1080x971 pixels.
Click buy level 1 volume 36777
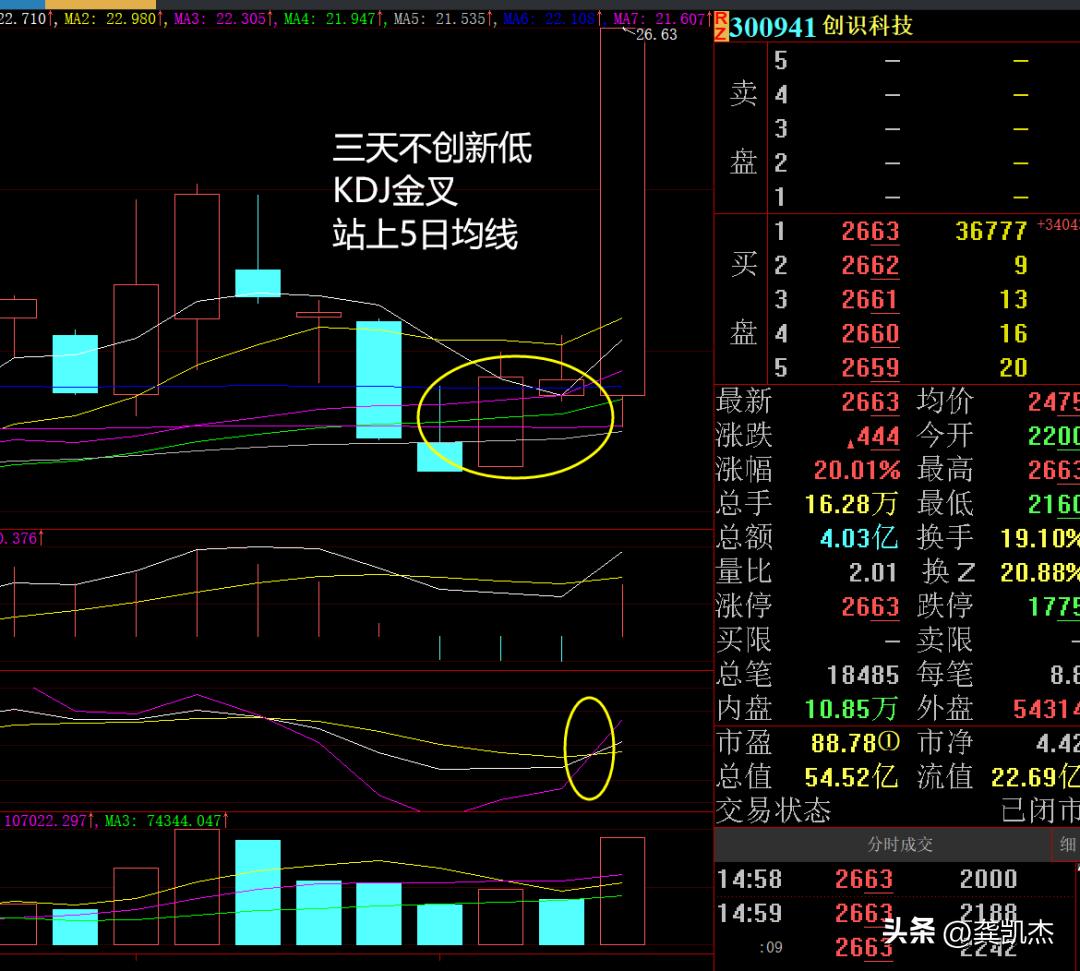(991, 232)
